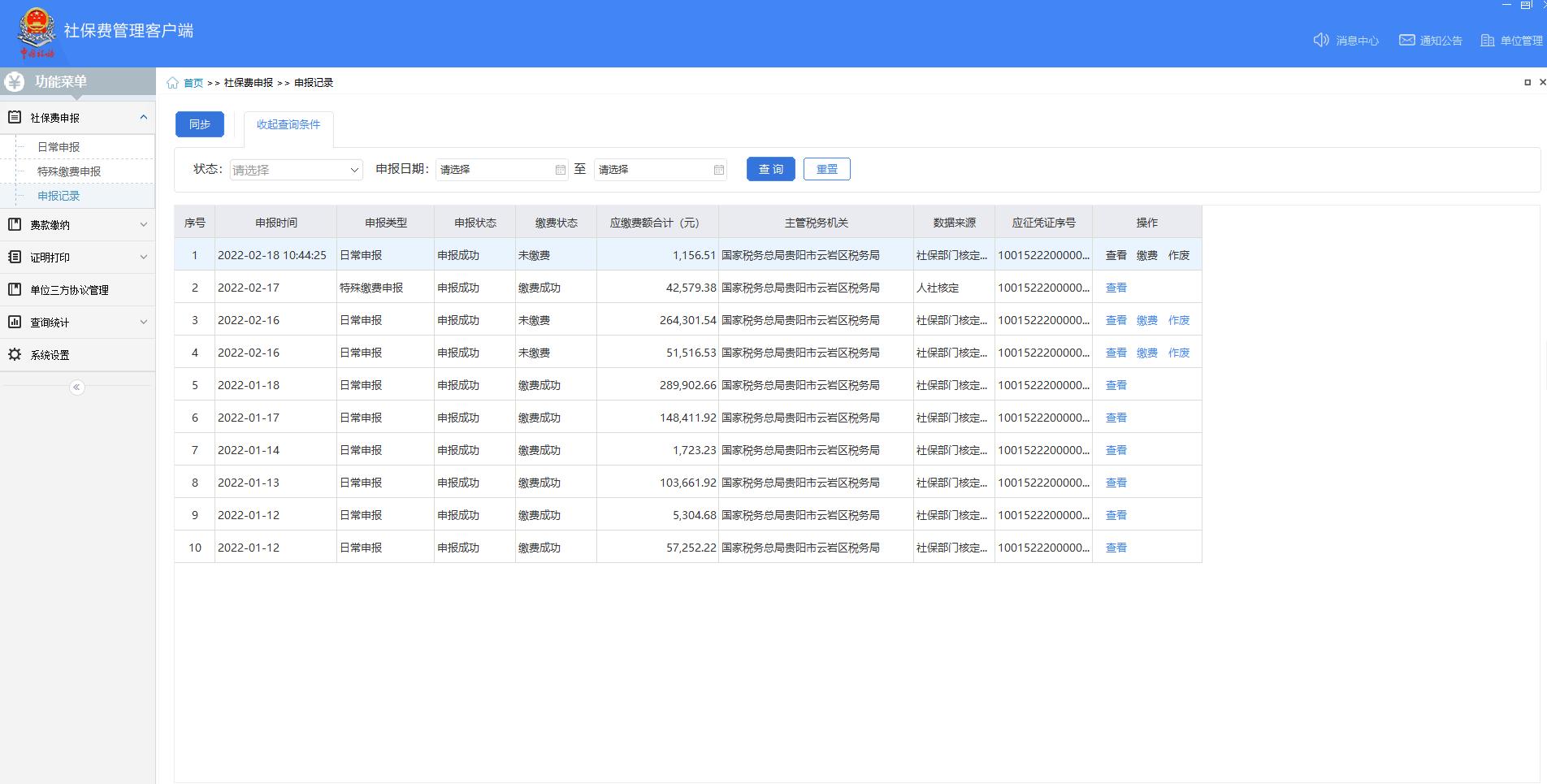Image resolution: width=1547 pixels, height=784 pixels.
Task: Click 查看 for 2022-01-18 row
Action: [1116, 385]
